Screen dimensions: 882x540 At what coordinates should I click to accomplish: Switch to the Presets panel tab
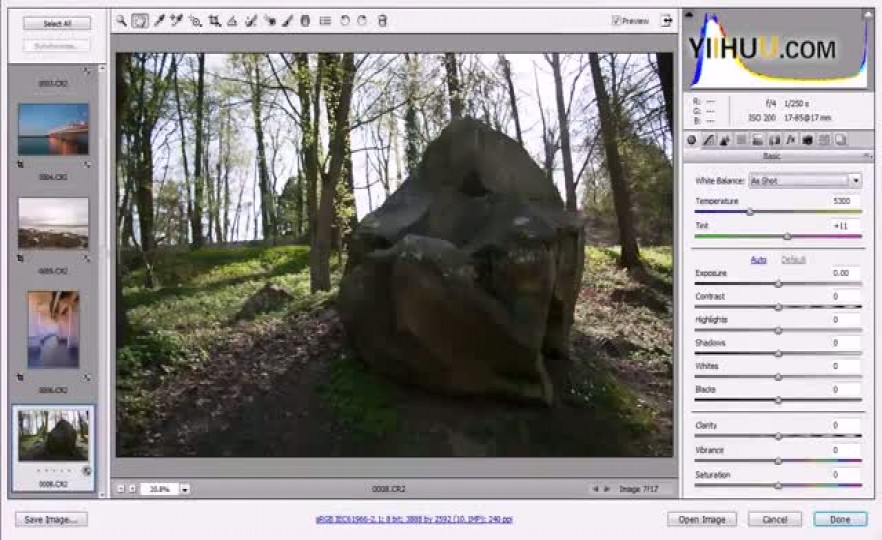[824, 140]
